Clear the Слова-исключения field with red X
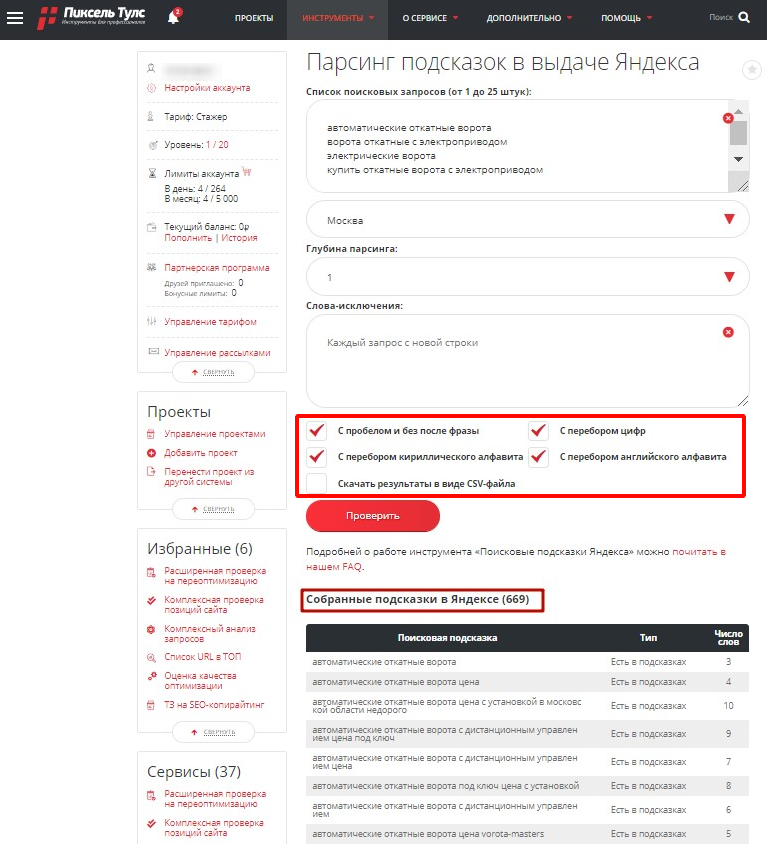The image size is (767, 844). (728, 332)
